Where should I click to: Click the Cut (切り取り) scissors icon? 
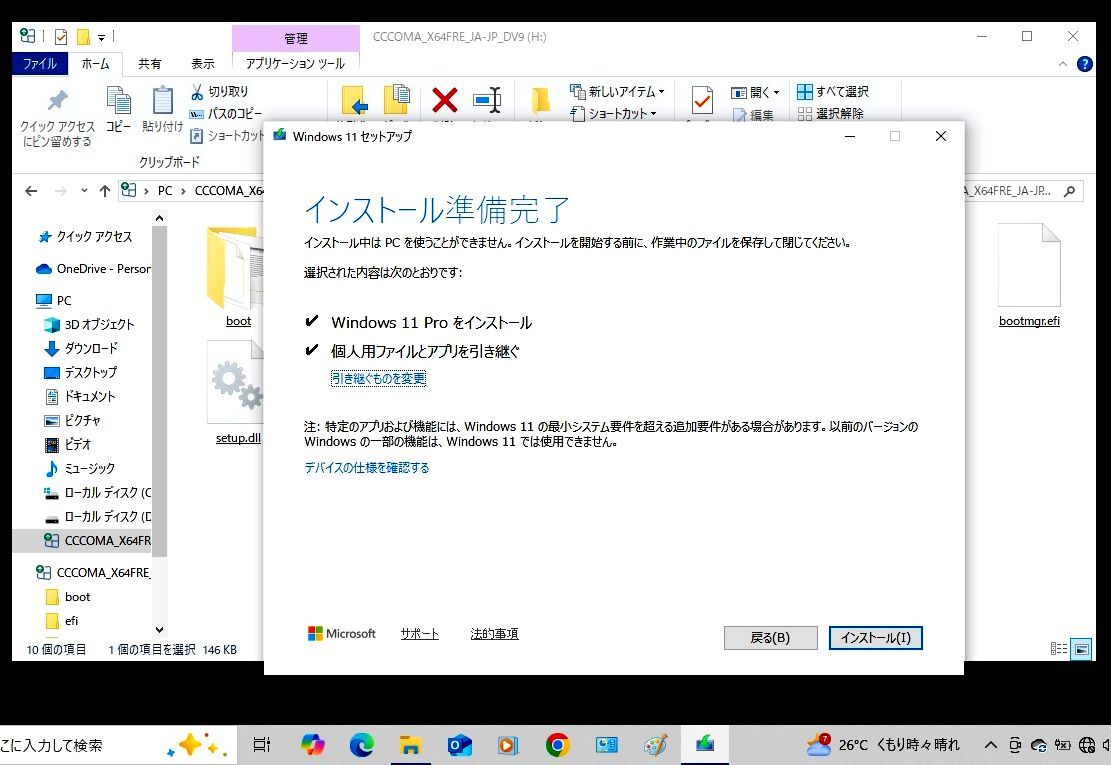pyautogui.click(x=198, y=92)
